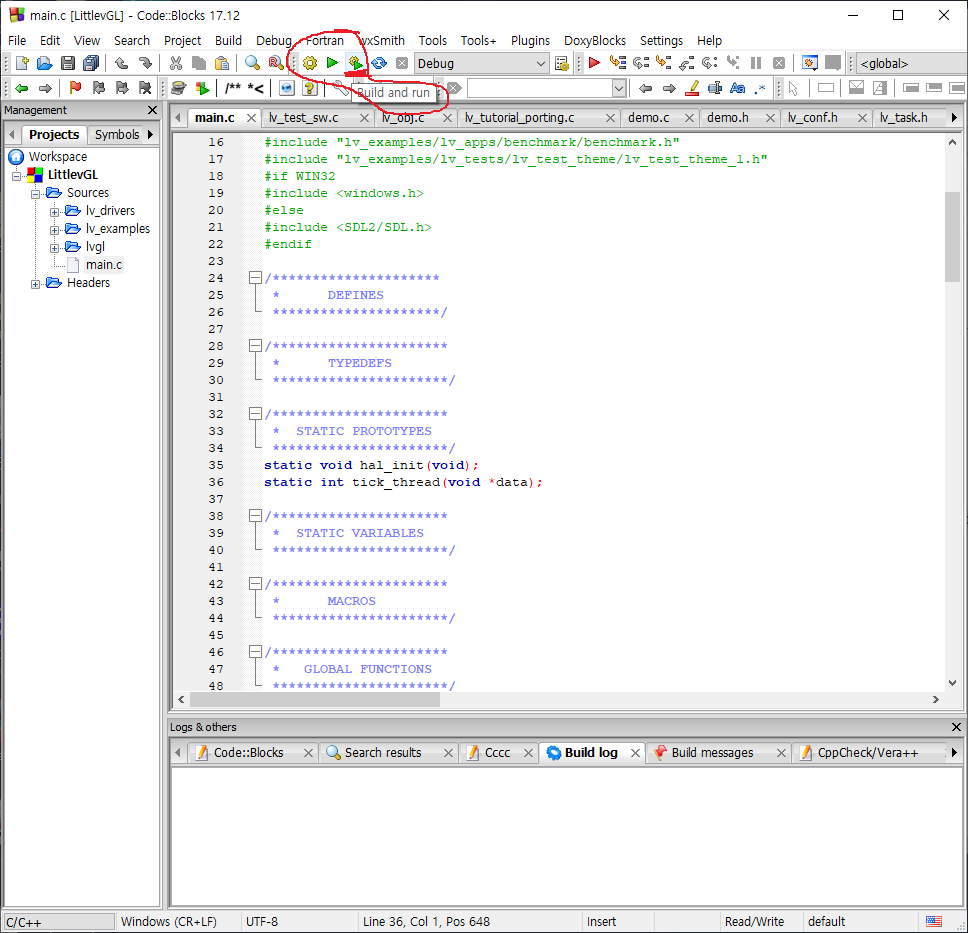The width and height of the screenshot is (968, 933).
Task: Click the Paste clipboard icon
Action: 222,63
